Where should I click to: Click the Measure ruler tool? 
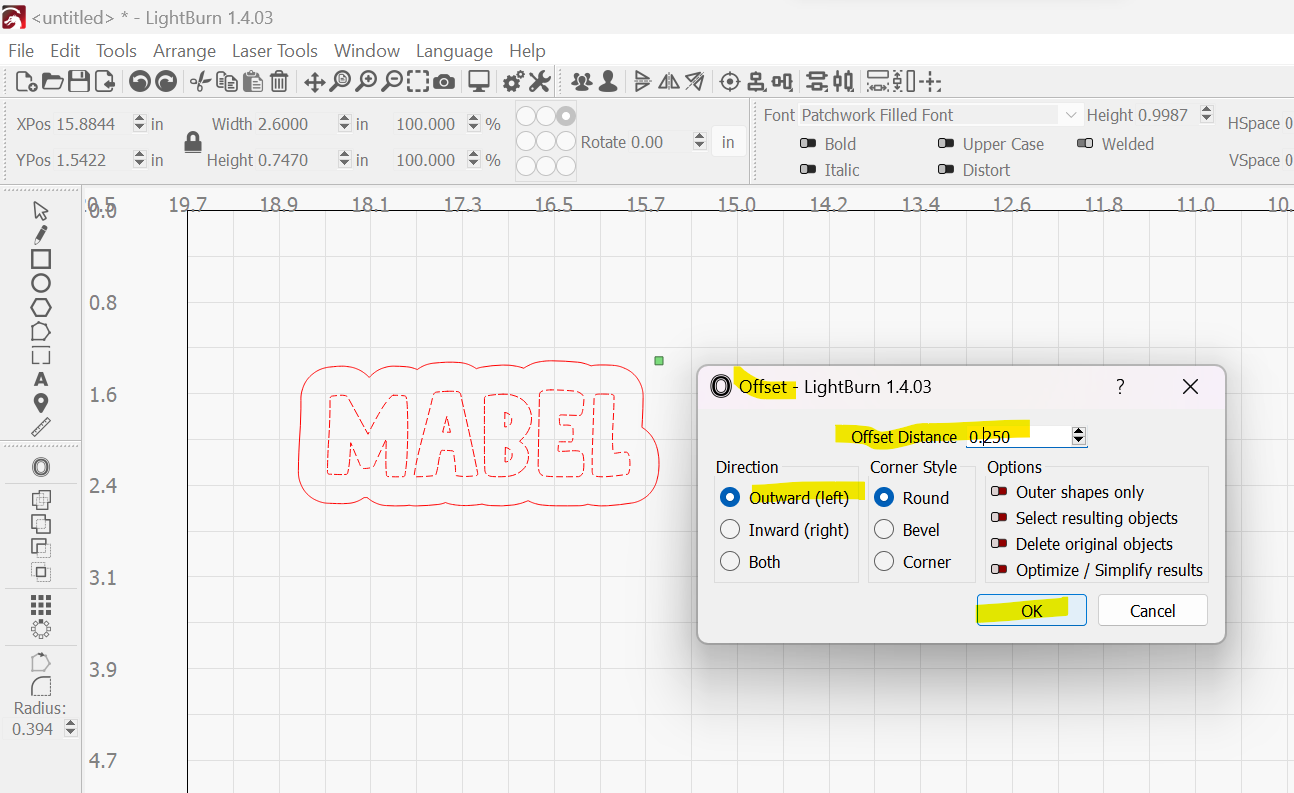[x=41, y=428]
